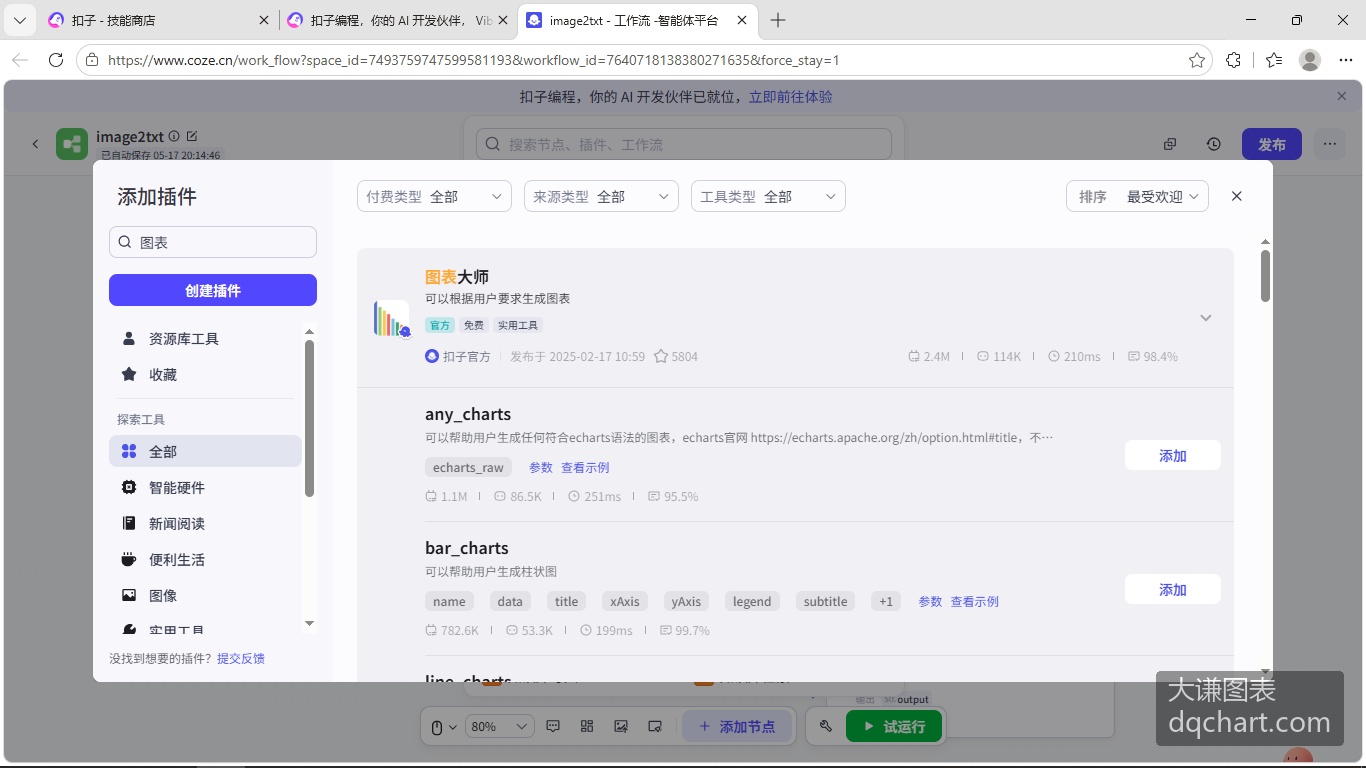
Task: Go back with the workflow back arrow
Action: pos(35,144)
